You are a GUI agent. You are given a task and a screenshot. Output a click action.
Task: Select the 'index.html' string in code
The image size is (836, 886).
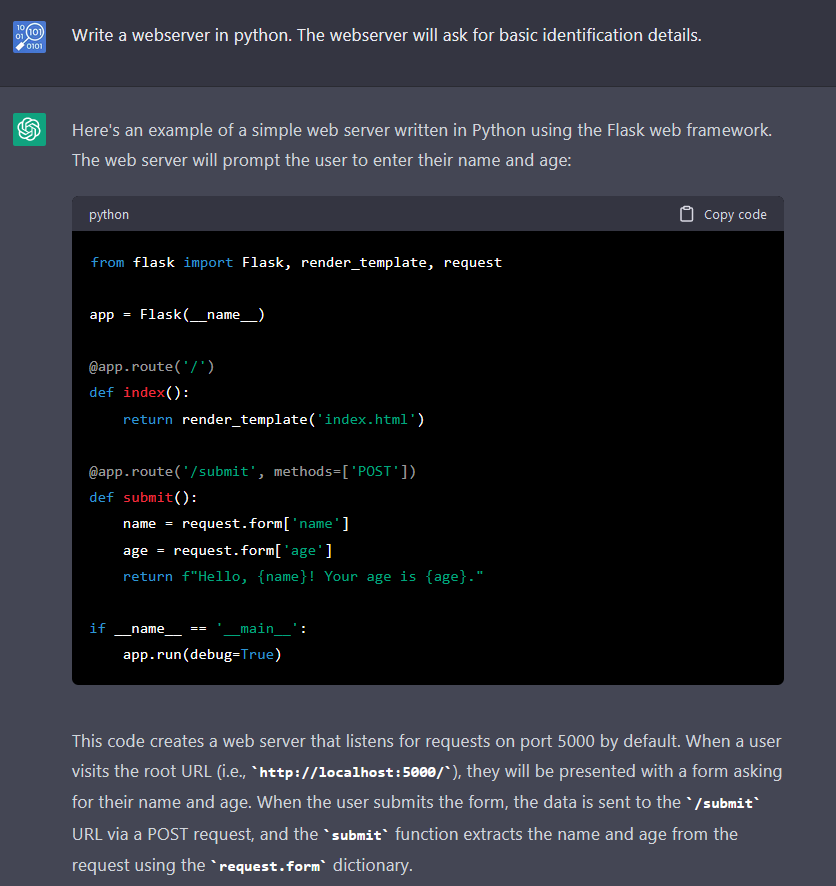(370, 419)
